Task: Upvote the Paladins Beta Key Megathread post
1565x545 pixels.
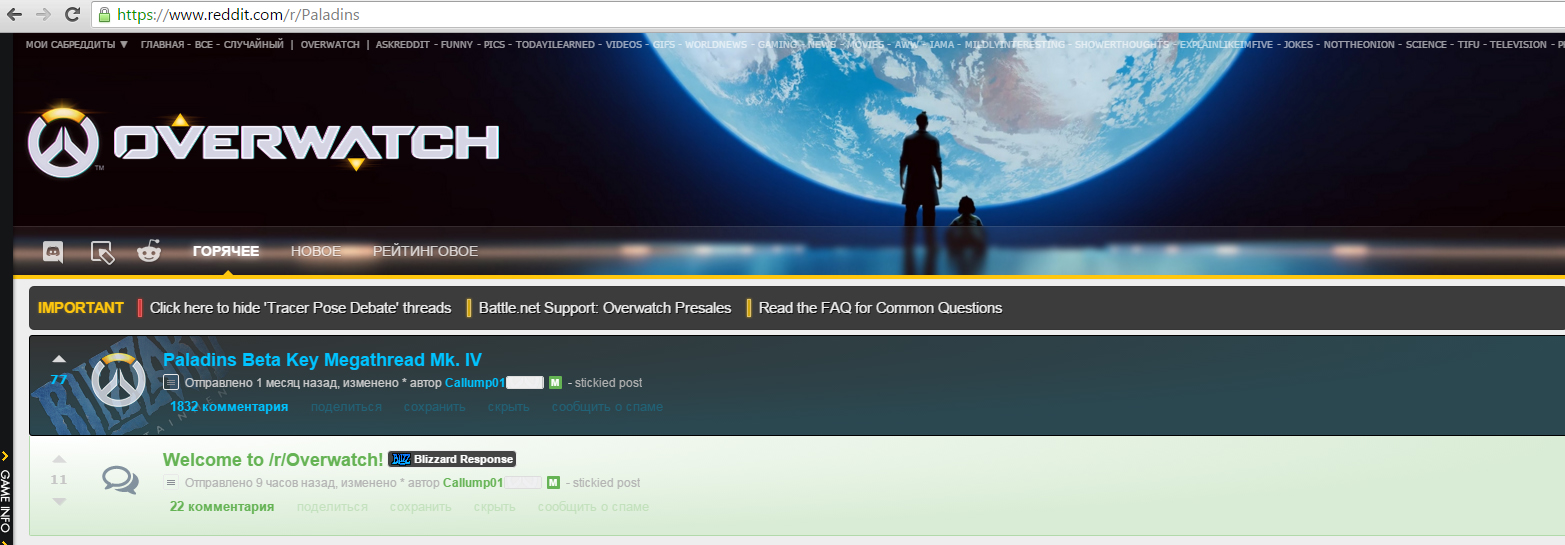Action: (58, 359)
